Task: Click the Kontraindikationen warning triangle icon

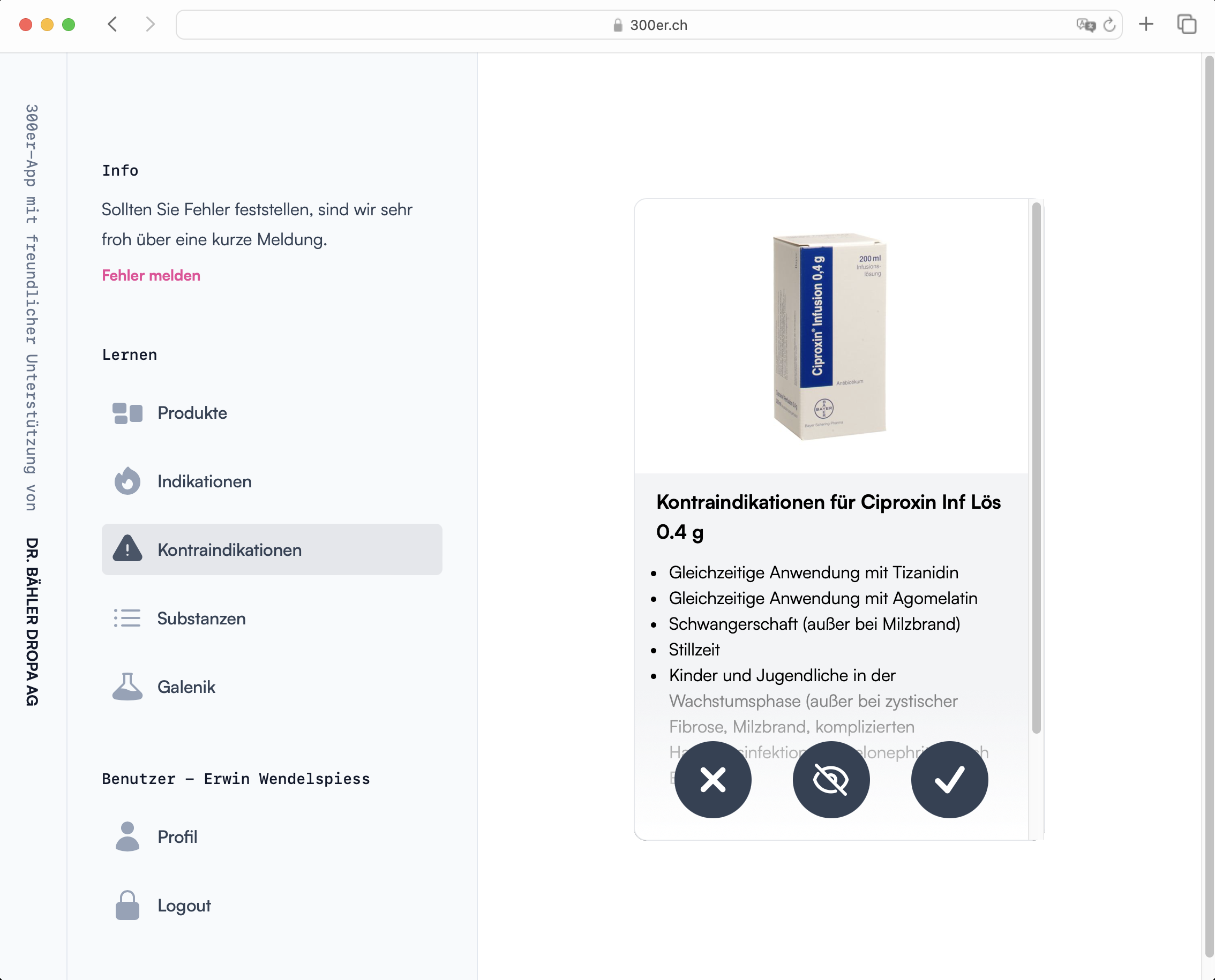Action: [127, 549]
